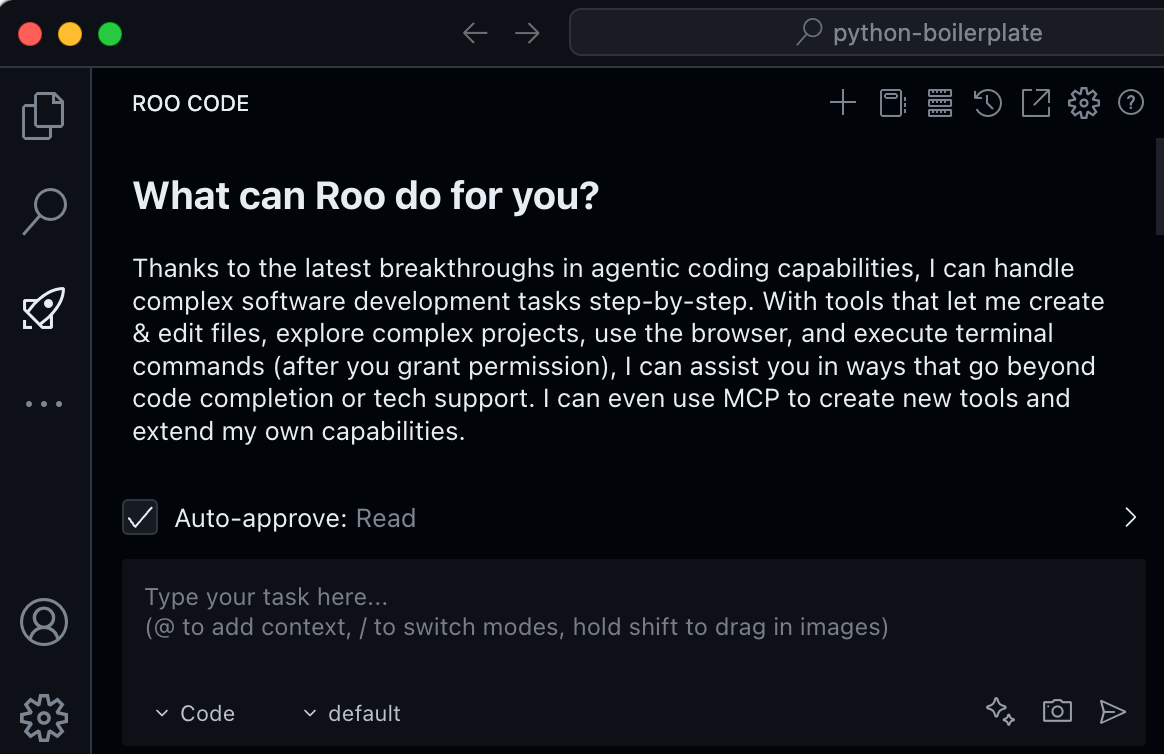Open task History clock icon
1164x754 pixels.
pos(987,103)
